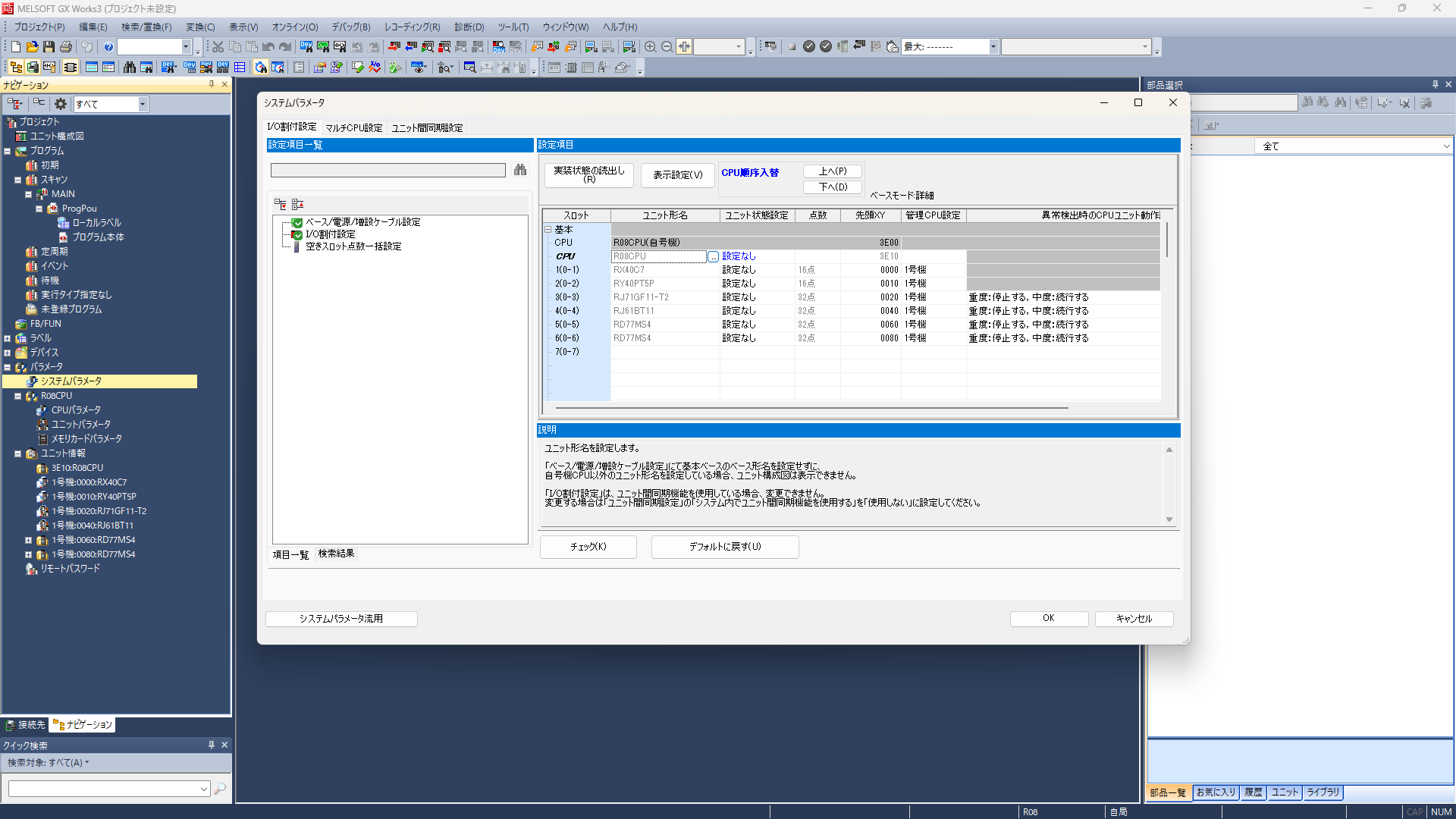Image resolution: width=1456 pixels, height=819 pixels.
Task: Click the New project icon
Action: (15, 47)
